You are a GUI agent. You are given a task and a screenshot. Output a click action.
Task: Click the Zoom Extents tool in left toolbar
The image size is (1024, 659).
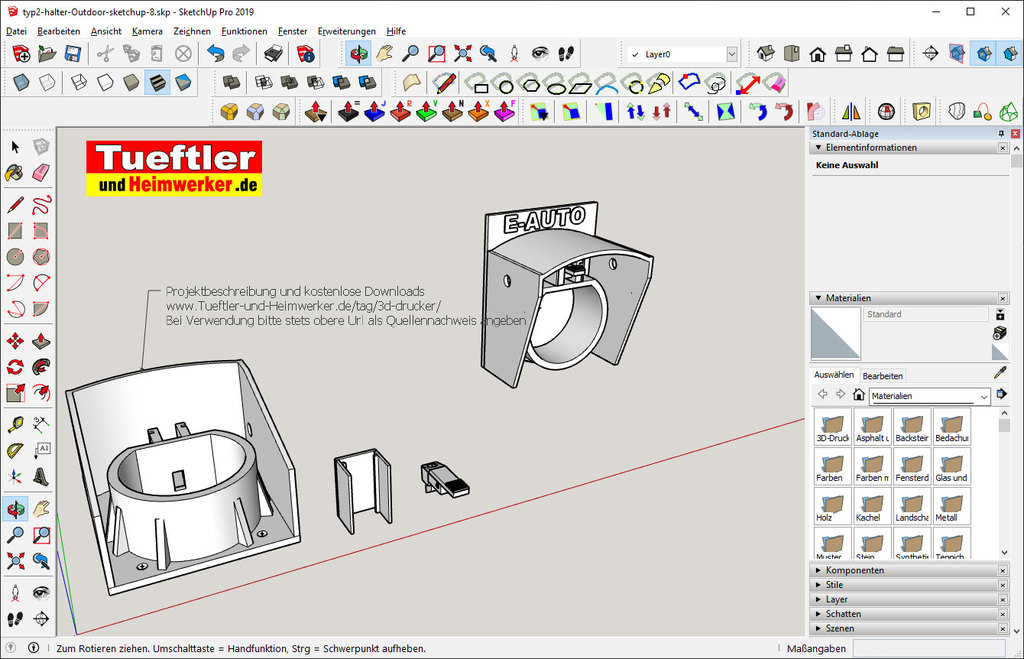pos(16,560)
